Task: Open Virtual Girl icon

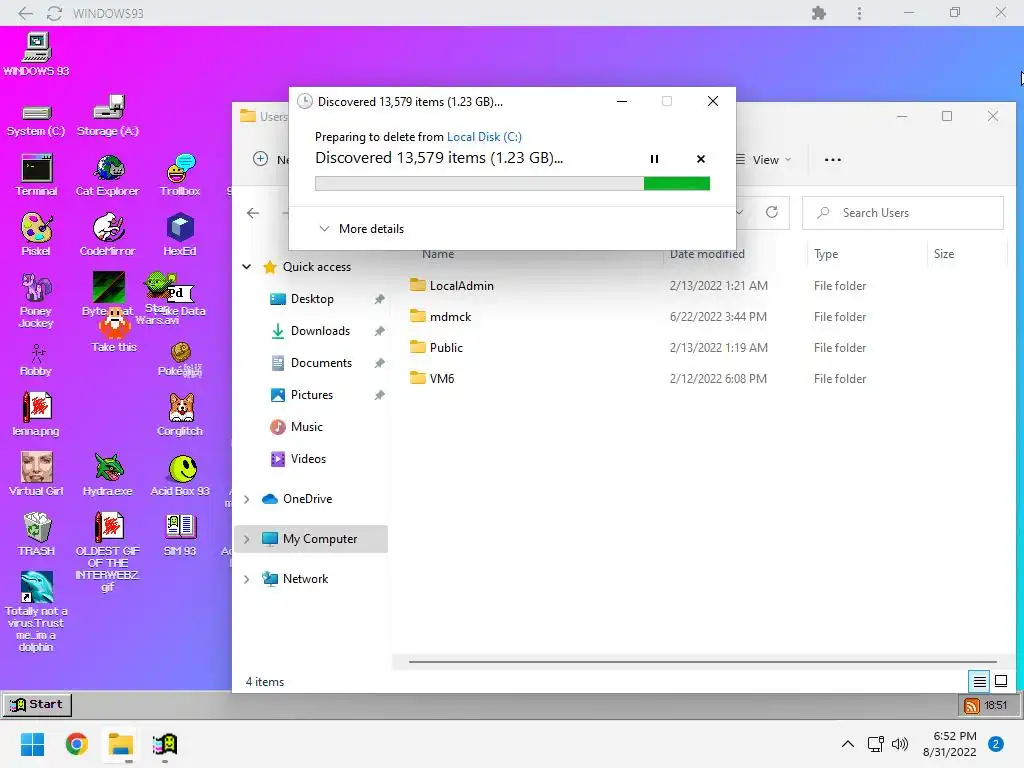Action: pos(37,474)
